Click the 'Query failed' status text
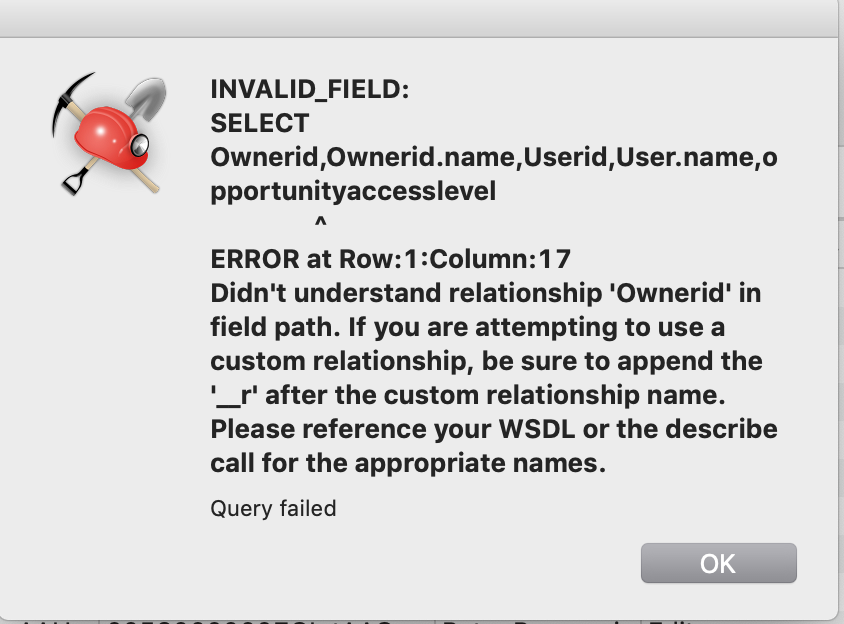Image resolution: width=844 pixels, height=624 pixels. 273,509
